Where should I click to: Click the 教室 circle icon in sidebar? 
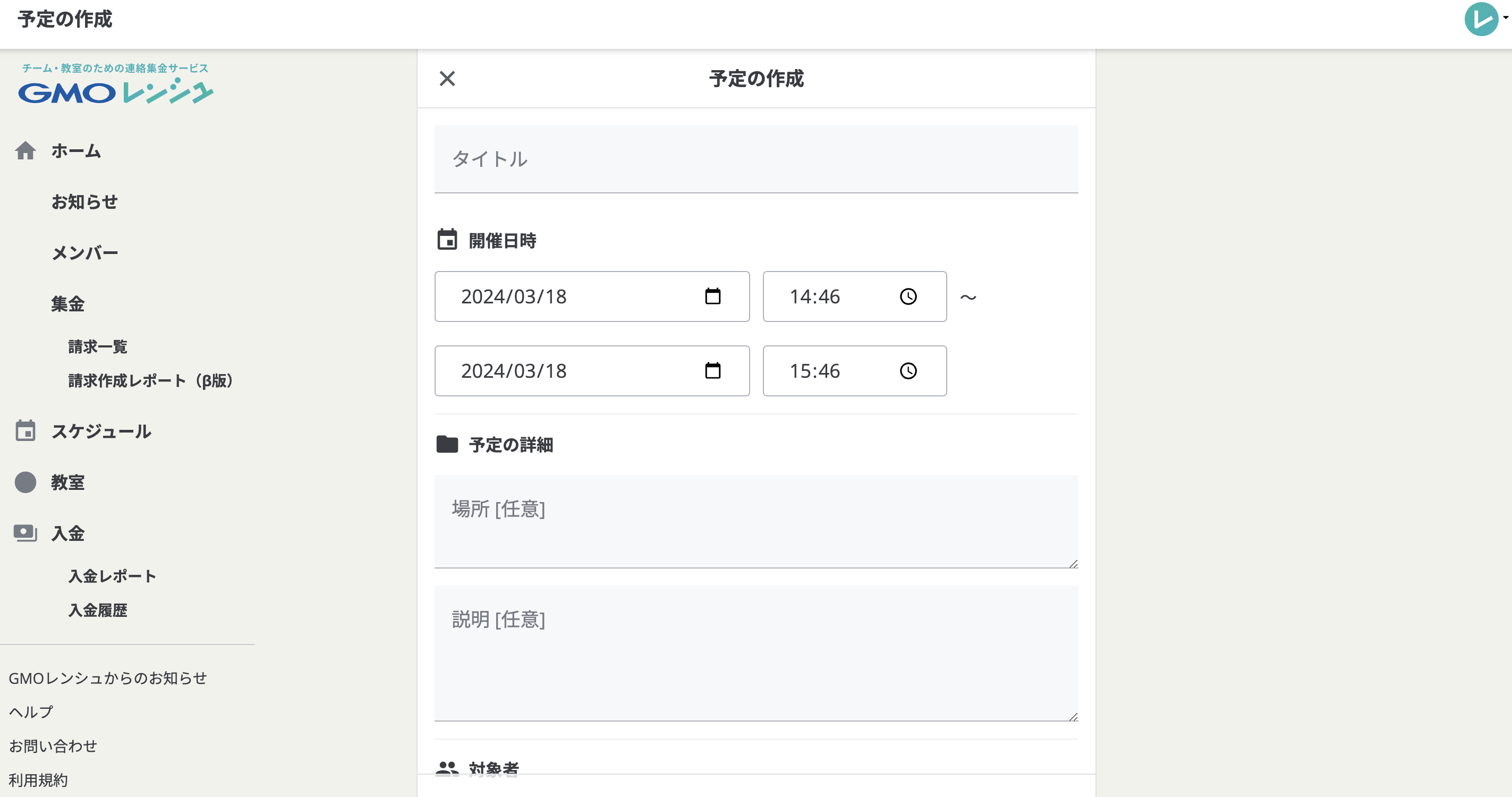click(26, 482)
